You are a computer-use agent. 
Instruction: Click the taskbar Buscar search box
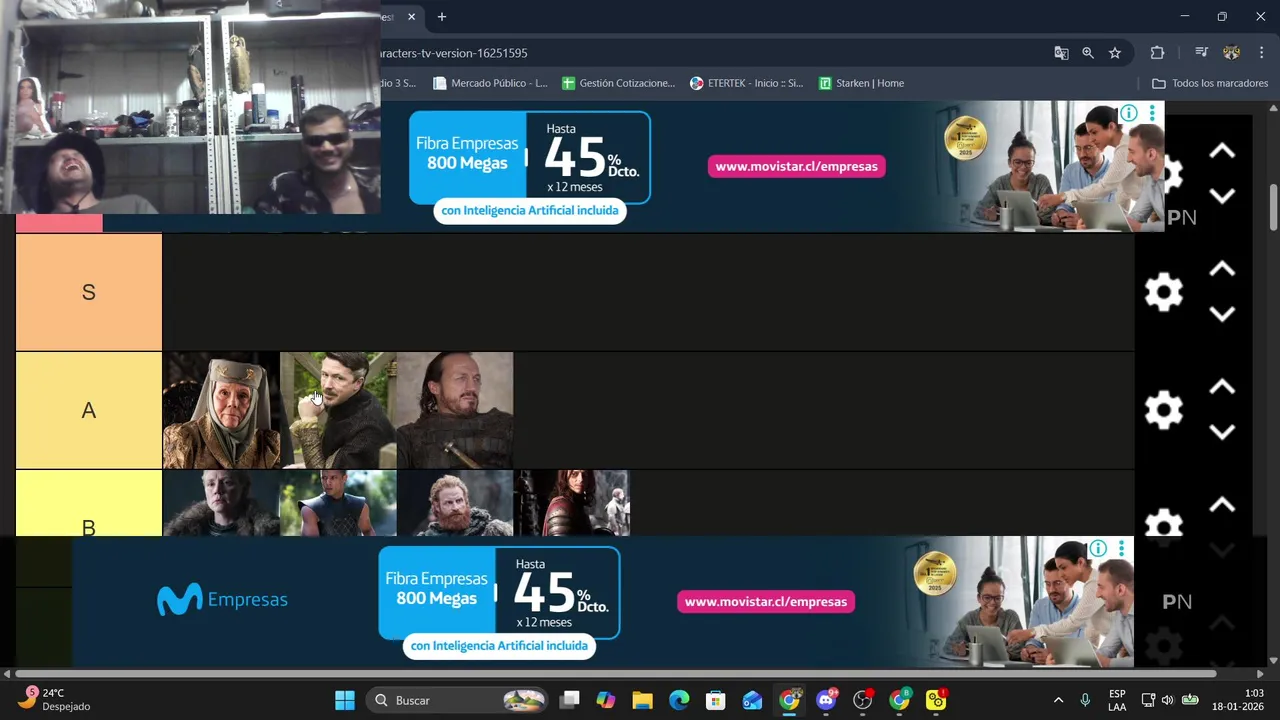point(457,700)
